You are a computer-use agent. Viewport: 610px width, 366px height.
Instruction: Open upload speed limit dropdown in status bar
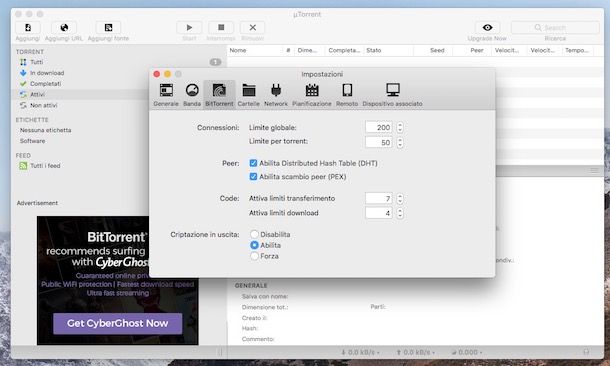click(415, 352)
